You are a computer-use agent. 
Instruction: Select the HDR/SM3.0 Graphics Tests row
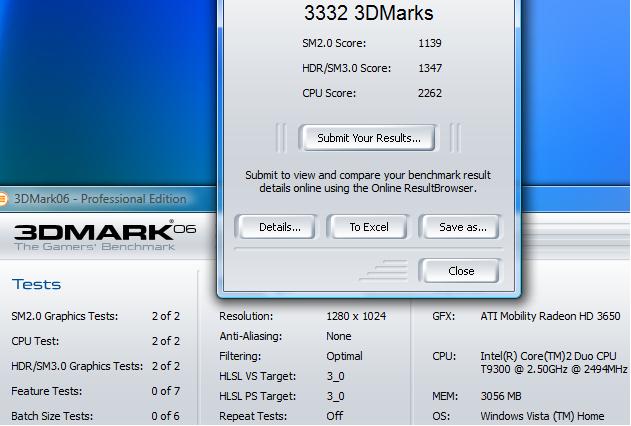click(x=95, y=366)
